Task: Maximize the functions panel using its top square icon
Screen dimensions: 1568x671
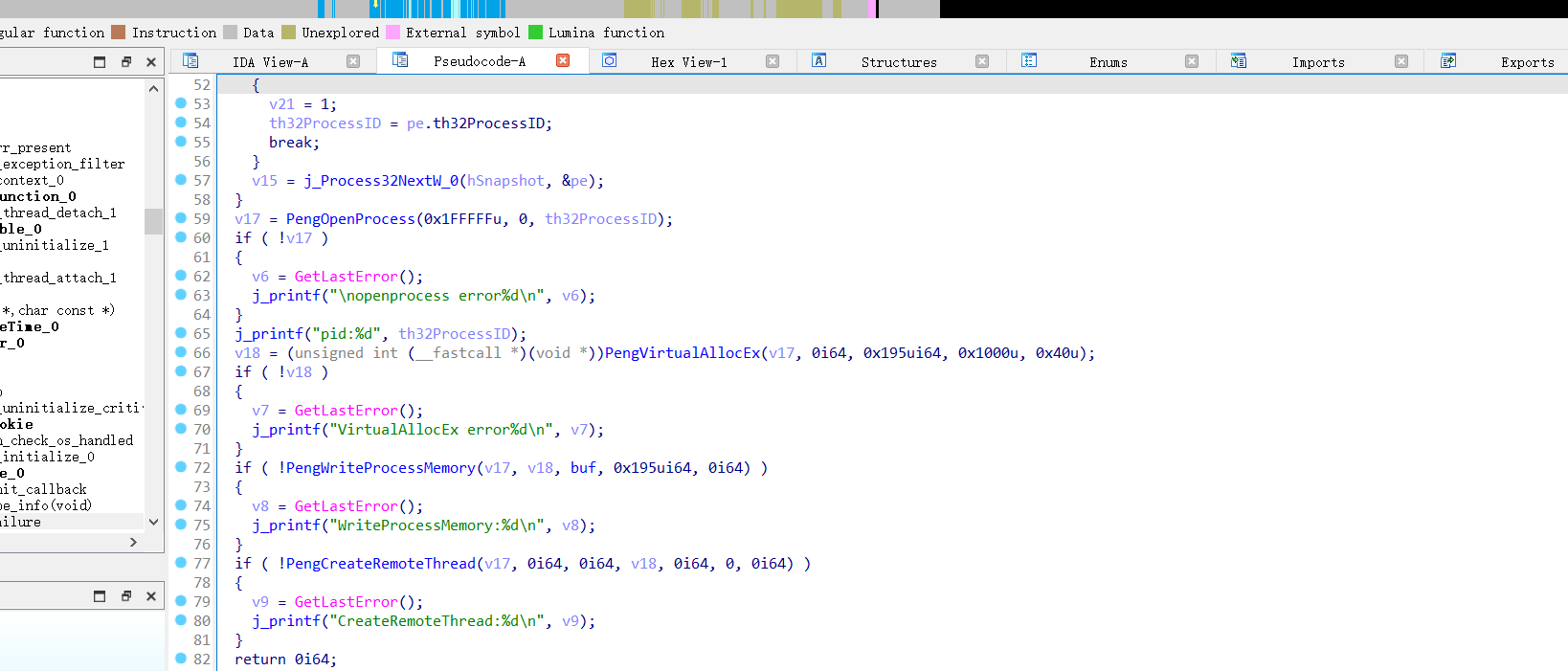Action: [100, 62]
